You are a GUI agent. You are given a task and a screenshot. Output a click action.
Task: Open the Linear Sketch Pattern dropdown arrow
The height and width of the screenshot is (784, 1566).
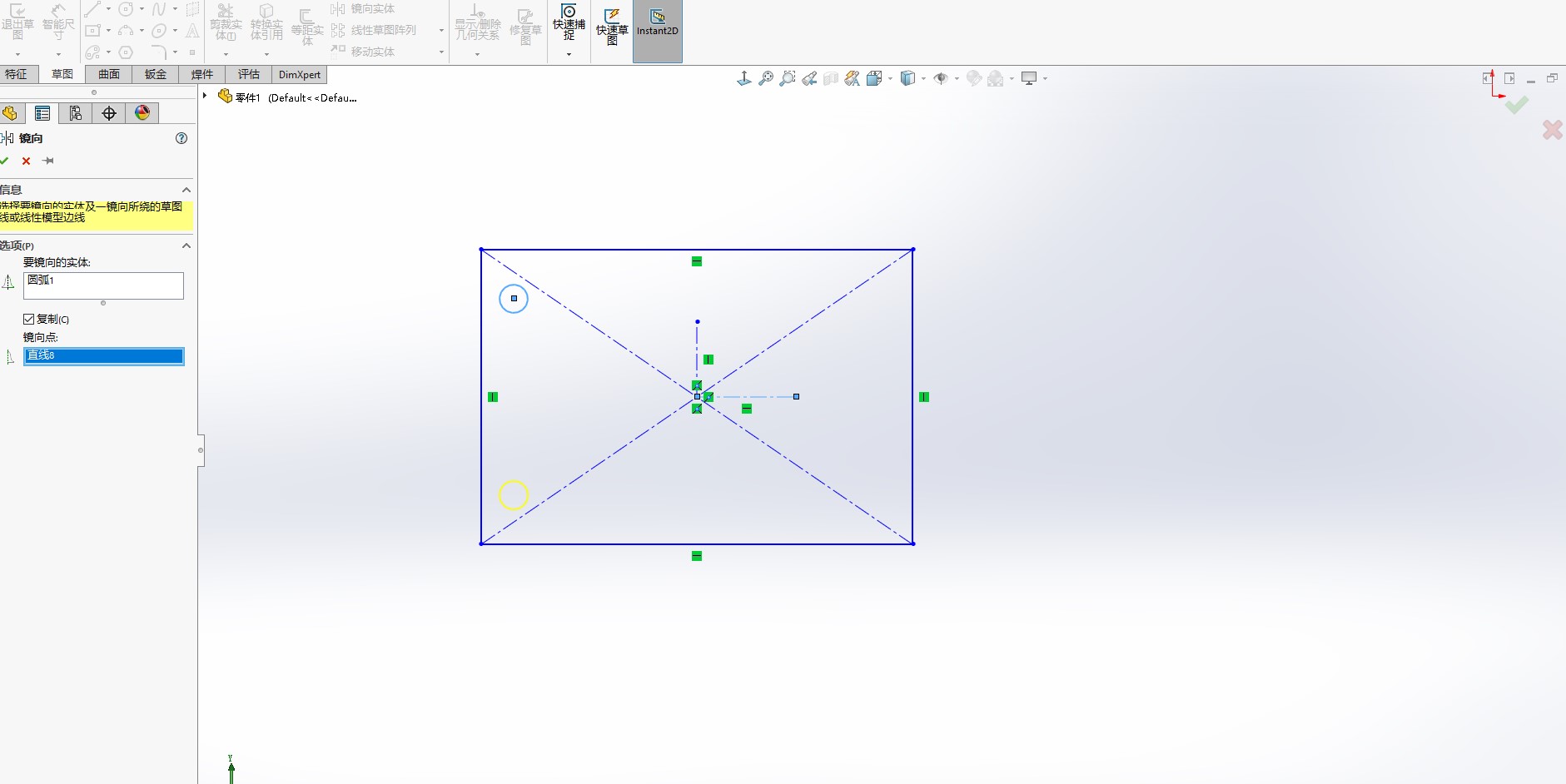pyautogui.click(x=441, y=31)
